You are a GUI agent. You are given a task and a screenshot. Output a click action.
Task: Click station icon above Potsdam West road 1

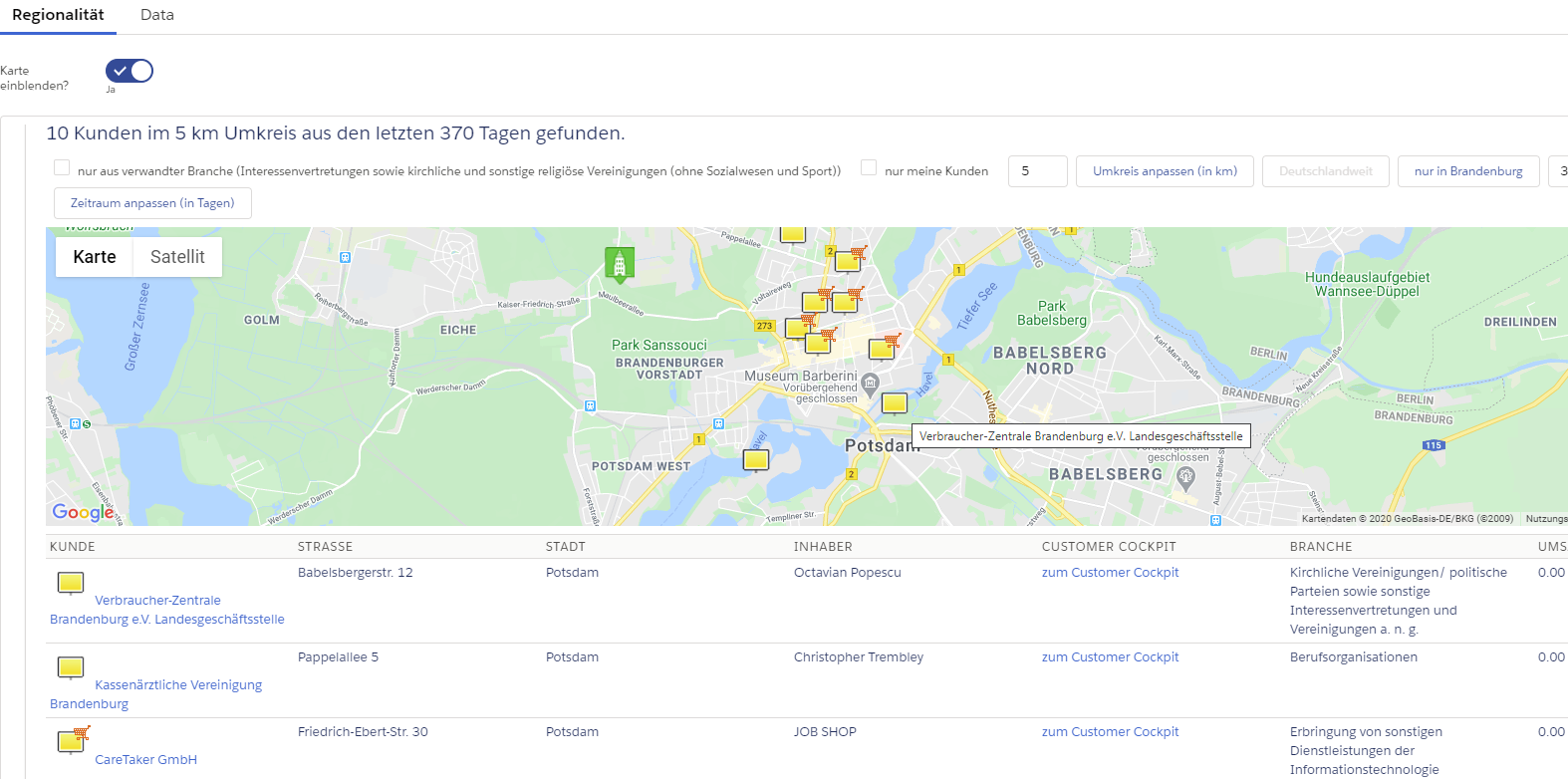click(718, 423)
